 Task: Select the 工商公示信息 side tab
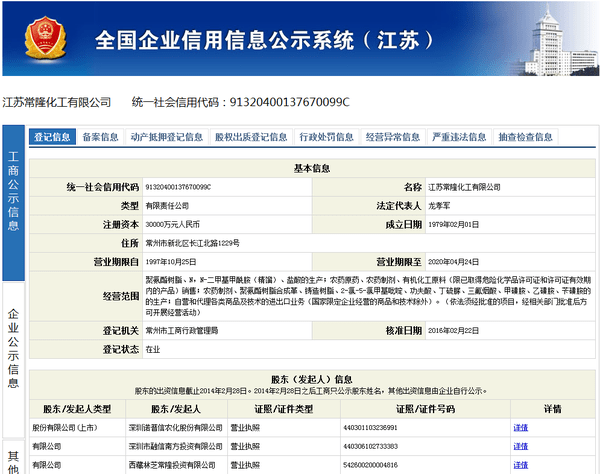pos(13,203)
